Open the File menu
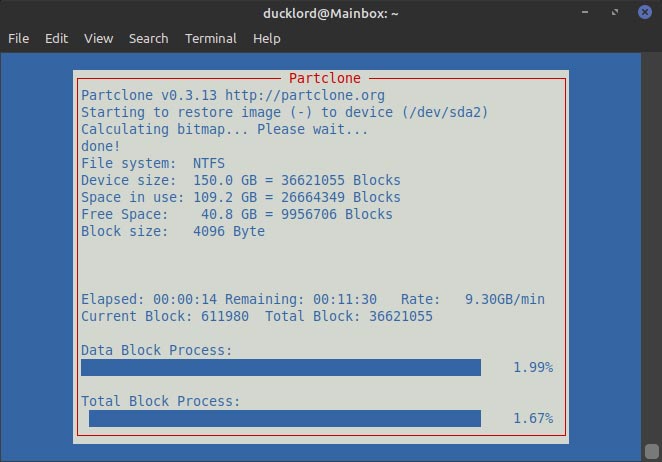Viewport: 662px width, 462px height. (19, 38)
